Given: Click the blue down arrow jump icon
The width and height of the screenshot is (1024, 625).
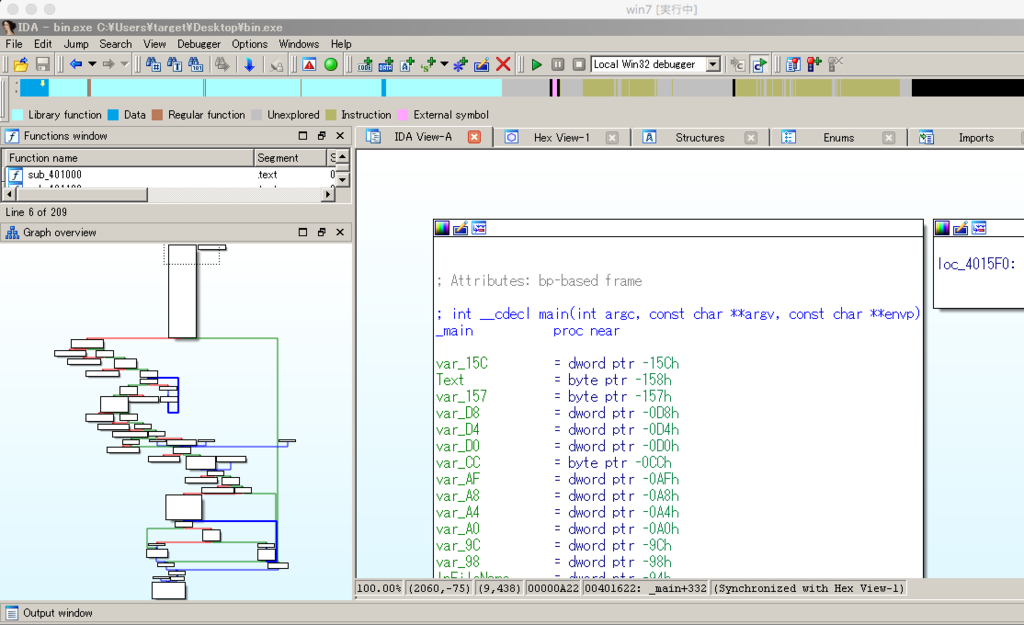Looking at the screenshot, I should pos(249,65).
